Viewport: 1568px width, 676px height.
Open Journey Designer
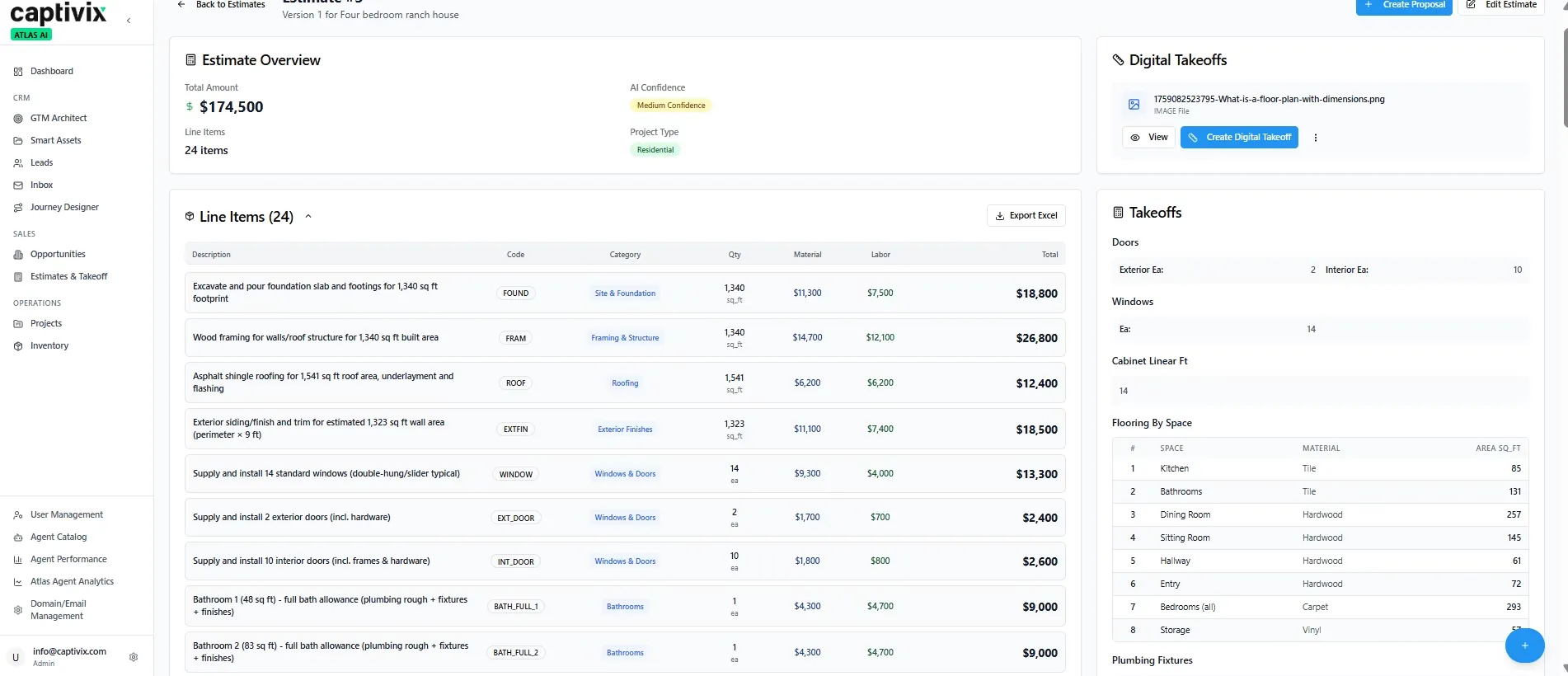tap(64, 207)
